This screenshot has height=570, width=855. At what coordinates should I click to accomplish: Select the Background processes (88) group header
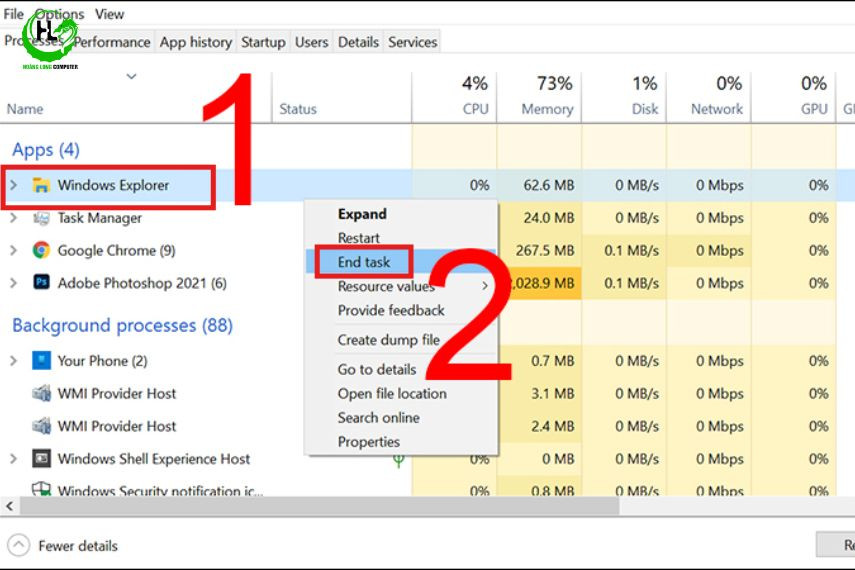click(x=122, y=325)
